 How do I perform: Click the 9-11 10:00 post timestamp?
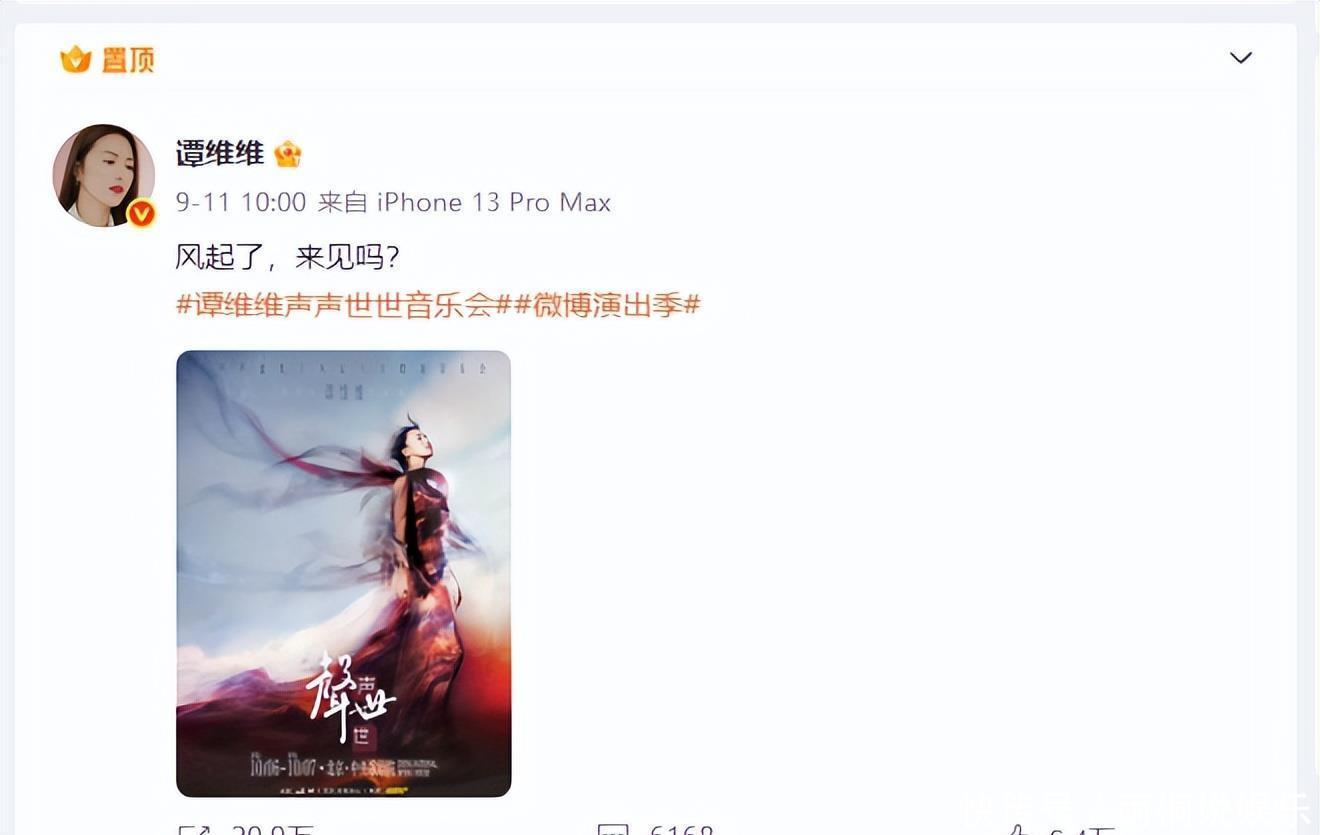coord(241,202)
